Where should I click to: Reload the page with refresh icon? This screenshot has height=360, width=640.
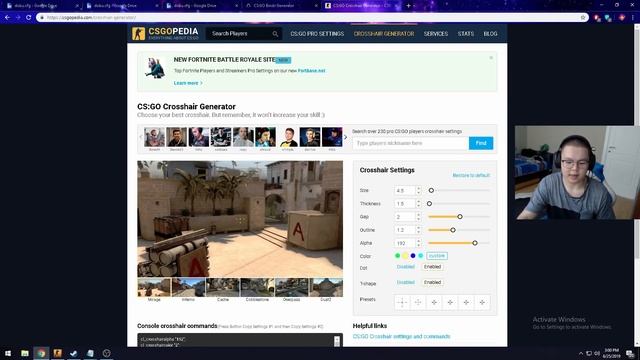pos(29,18)
